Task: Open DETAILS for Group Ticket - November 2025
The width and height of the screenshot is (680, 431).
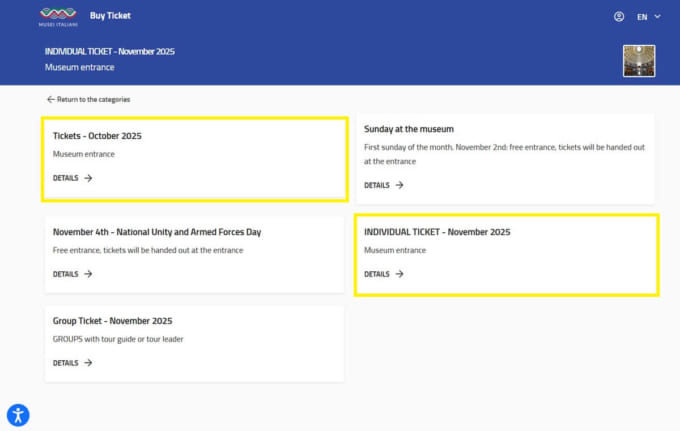Action: (x=66, y=363)
